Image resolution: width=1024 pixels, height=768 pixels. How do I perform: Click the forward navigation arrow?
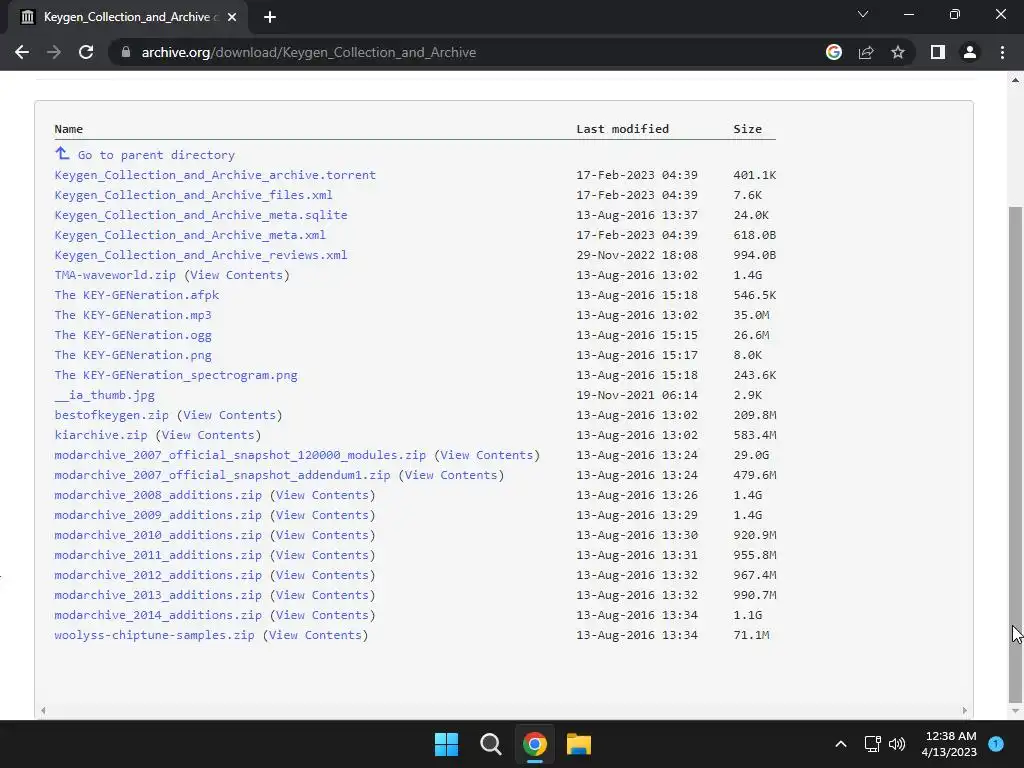pos(54,52)
